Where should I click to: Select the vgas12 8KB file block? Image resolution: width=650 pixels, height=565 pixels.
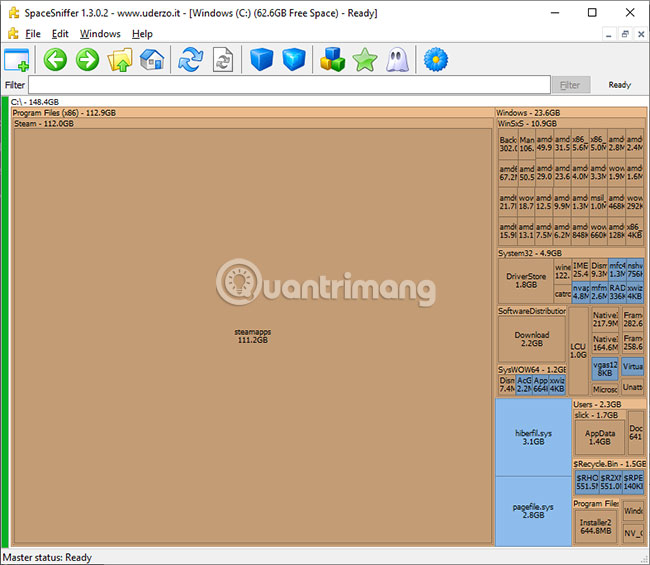click(605, 369)
